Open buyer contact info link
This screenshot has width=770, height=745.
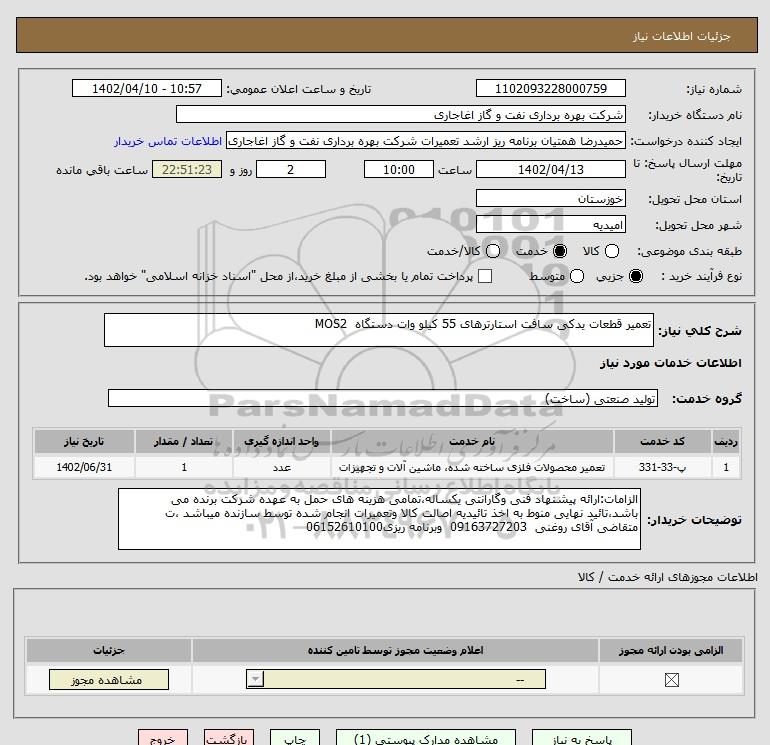pos(168,141)
